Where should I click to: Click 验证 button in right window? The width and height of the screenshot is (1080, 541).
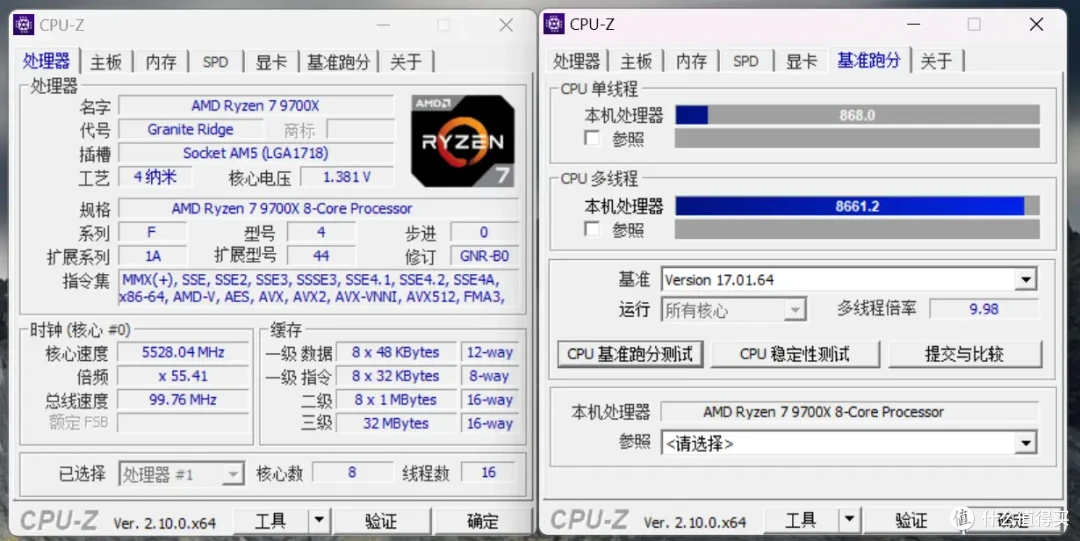coord(911,520)
